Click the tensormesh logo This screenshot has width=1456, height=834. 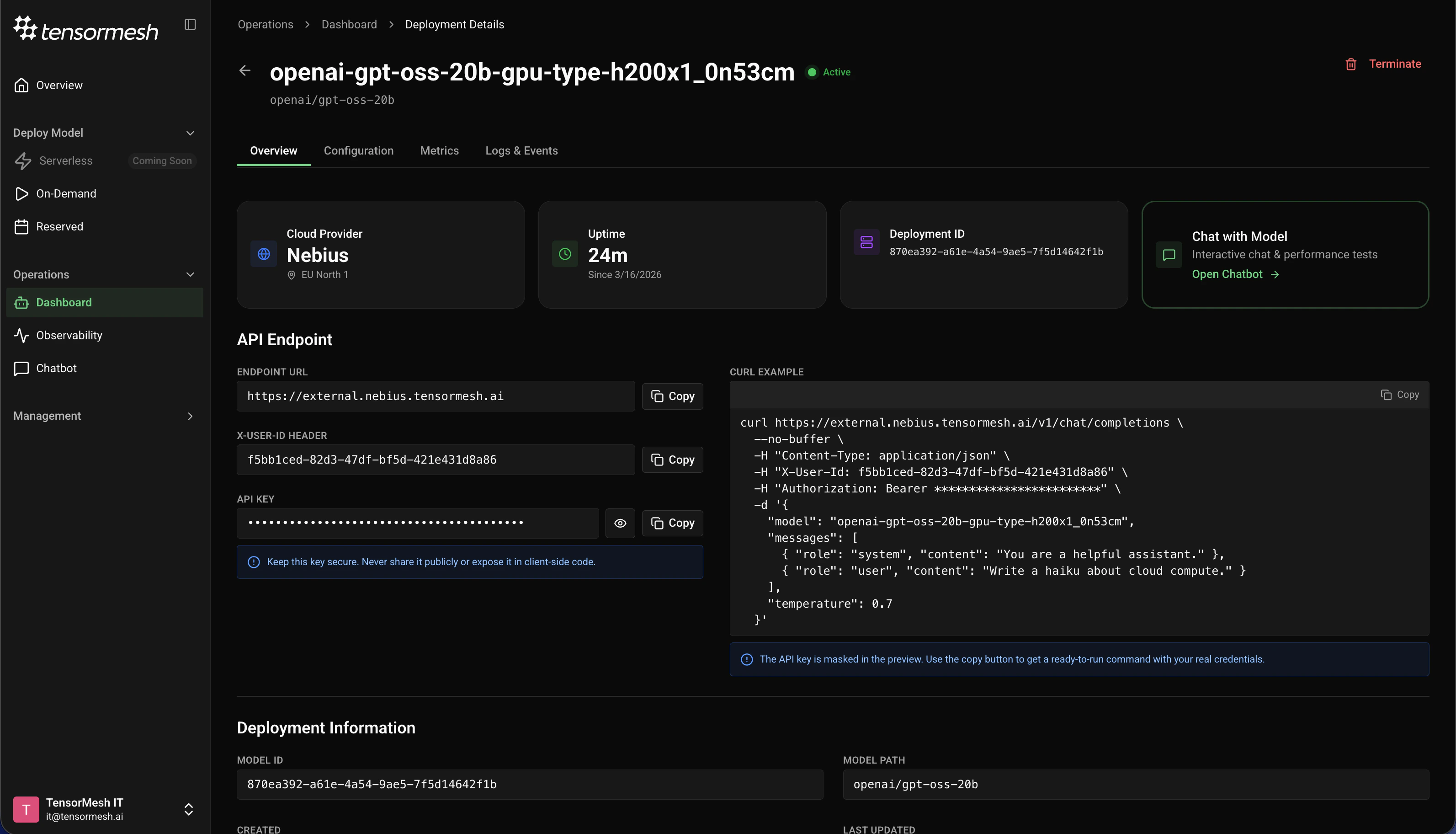(86, 29)
